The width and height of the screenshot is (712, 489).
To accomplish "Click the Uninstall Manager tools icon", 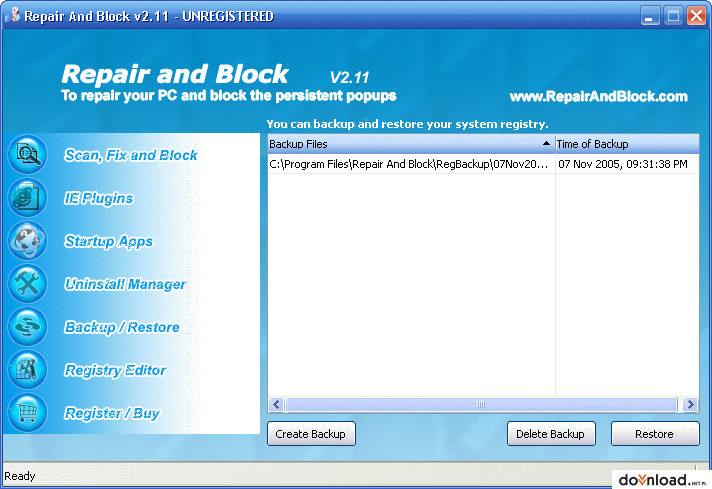I will coord(28,284).
